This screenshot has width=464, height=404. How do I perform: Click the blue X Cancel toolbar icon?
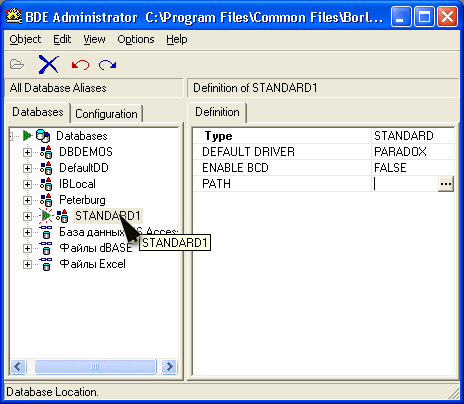tap(49, 64)
